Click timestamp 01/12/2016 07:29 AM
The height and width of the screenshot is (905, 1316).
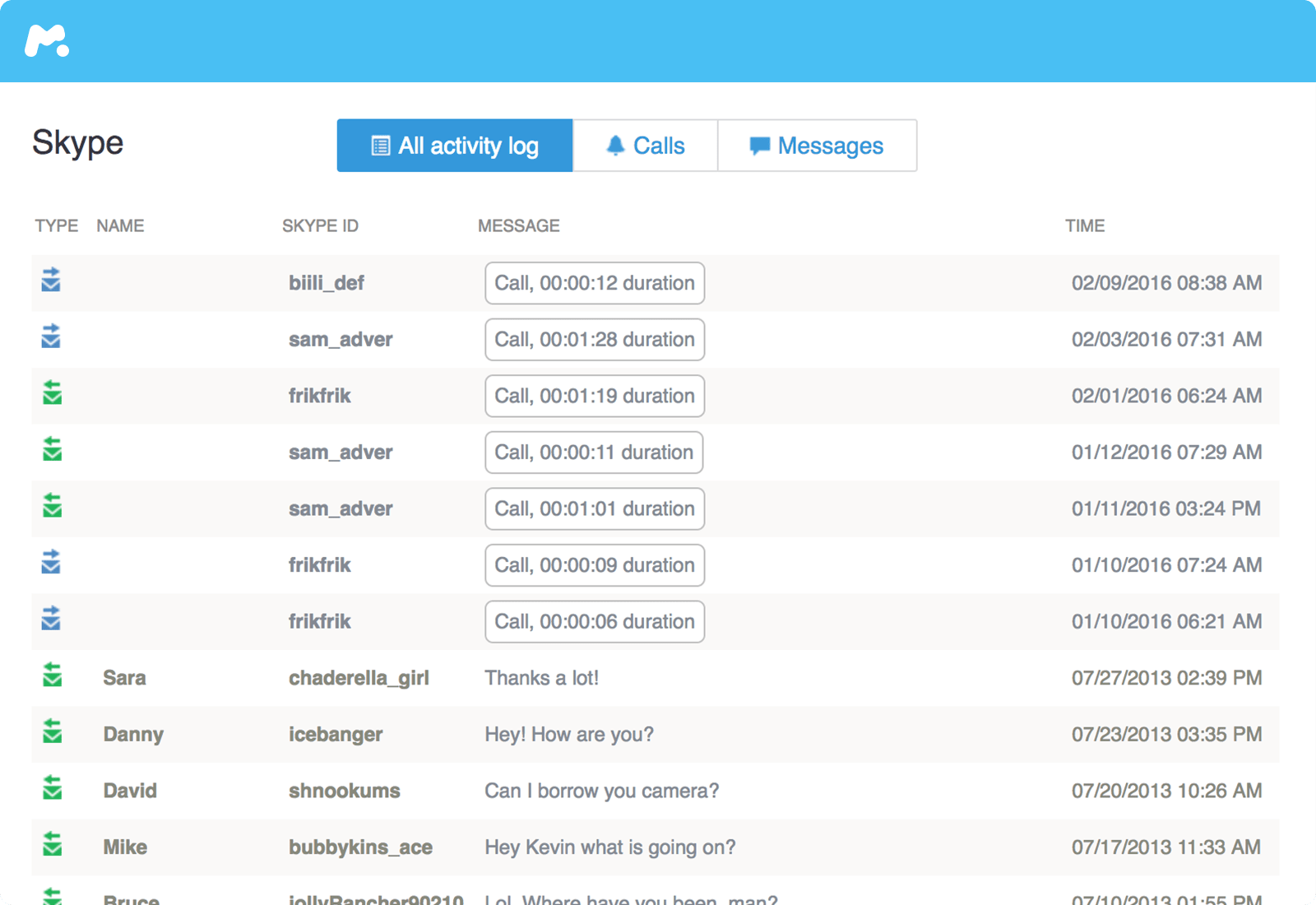click(1166, 452)
